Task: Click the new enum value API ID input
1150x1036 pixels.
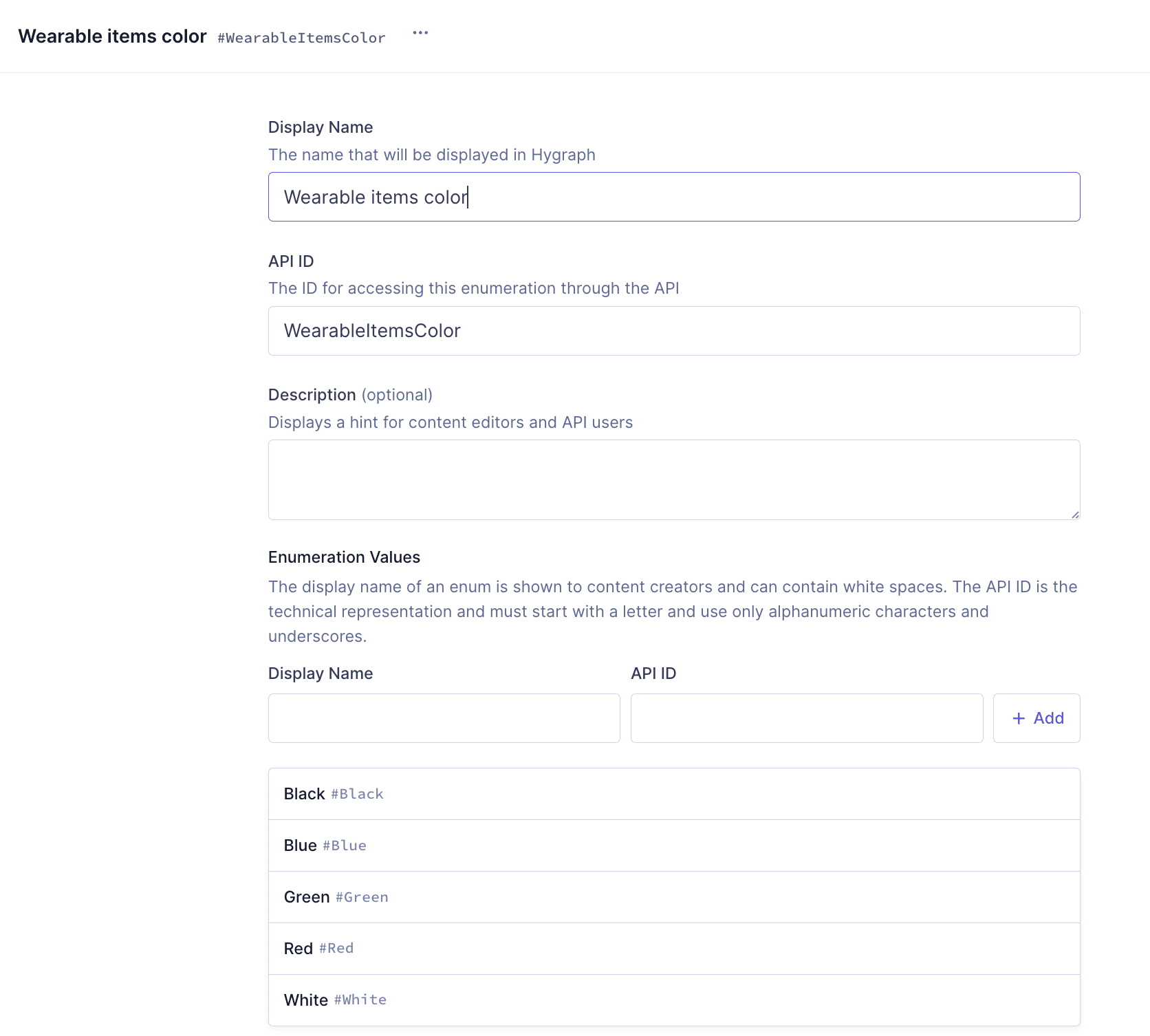Action: click(x=806, y=718)
